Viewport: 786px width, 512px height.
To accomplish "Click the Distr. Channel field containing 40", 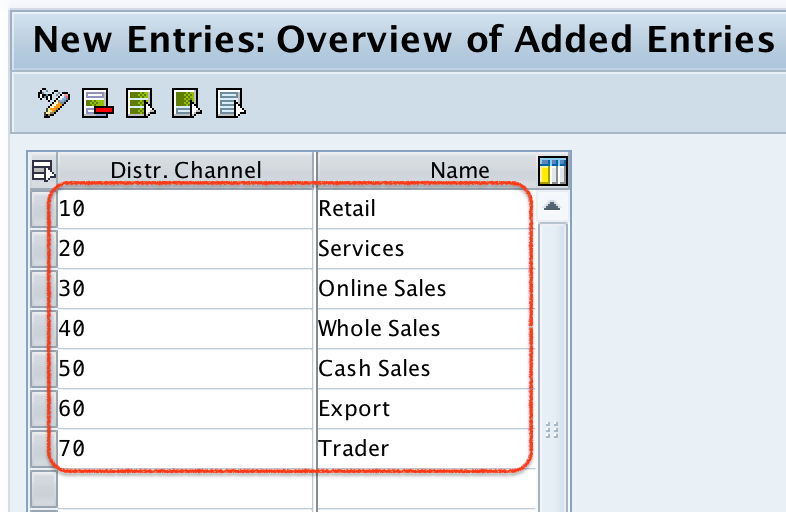I will [185, 329].
